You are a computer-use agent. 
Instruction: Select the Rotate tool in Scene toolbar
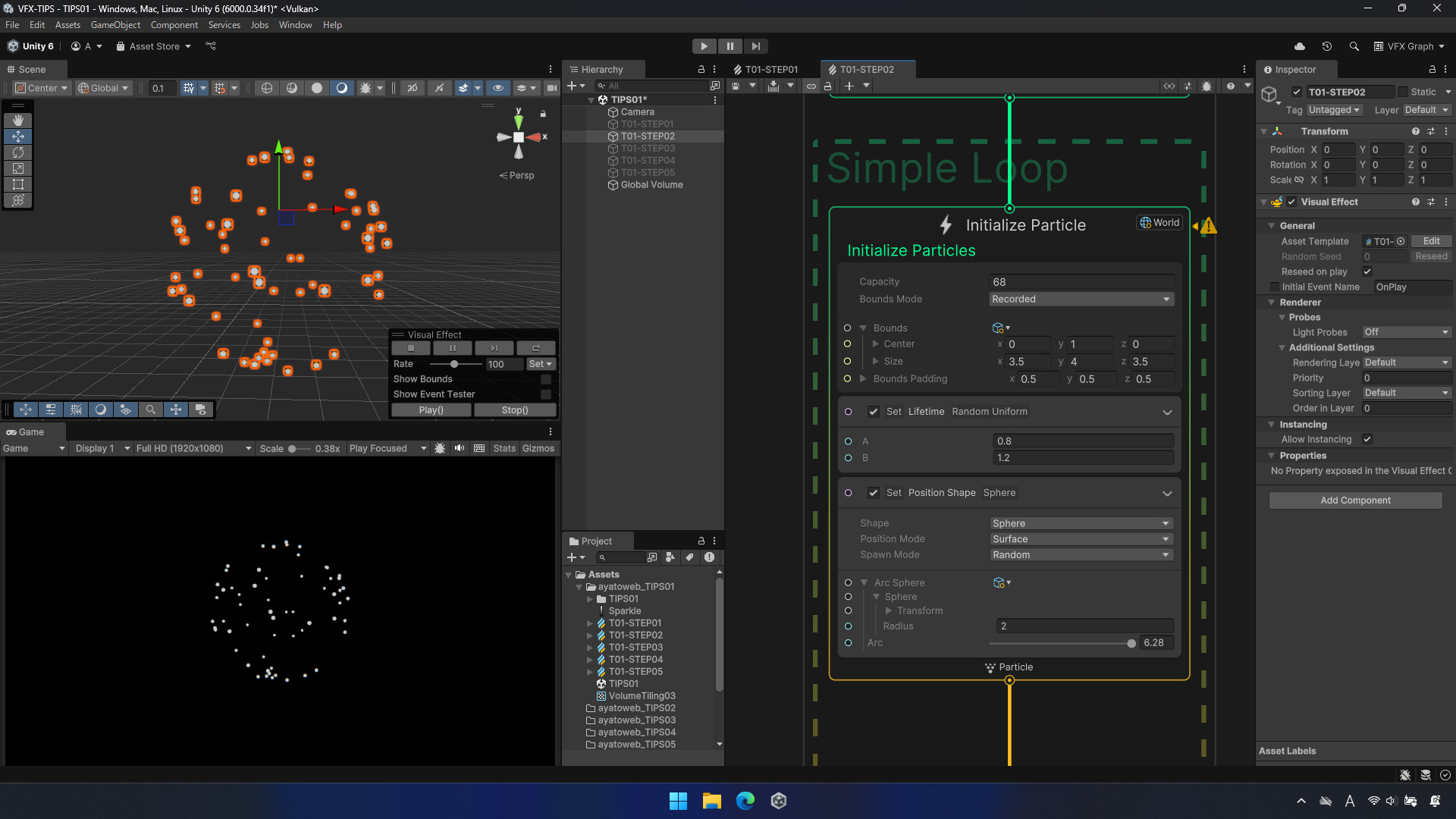[x=18, y=152]
